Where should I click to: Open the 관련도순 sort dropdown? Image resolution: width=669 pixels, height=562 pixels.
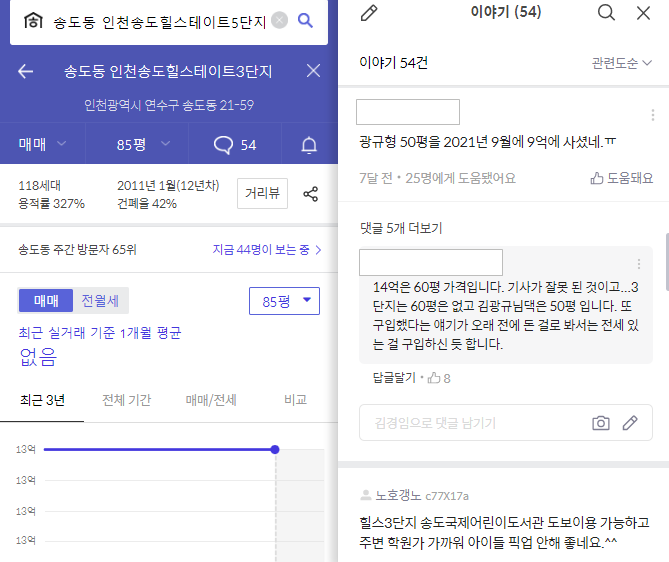(622, 63)
